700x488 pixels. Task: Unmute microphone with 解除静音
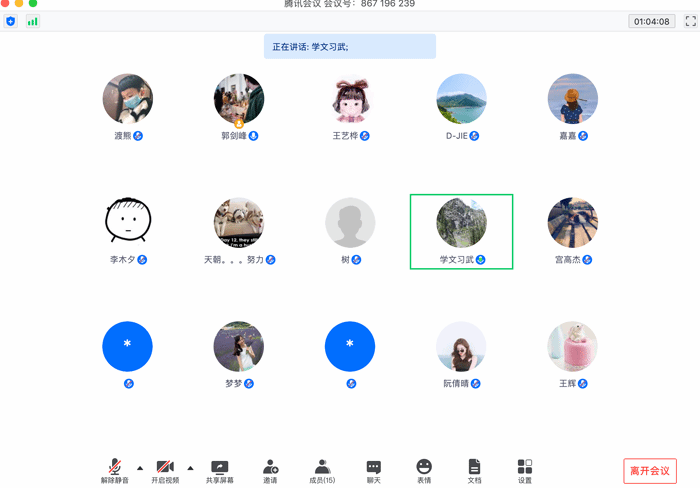115,471
